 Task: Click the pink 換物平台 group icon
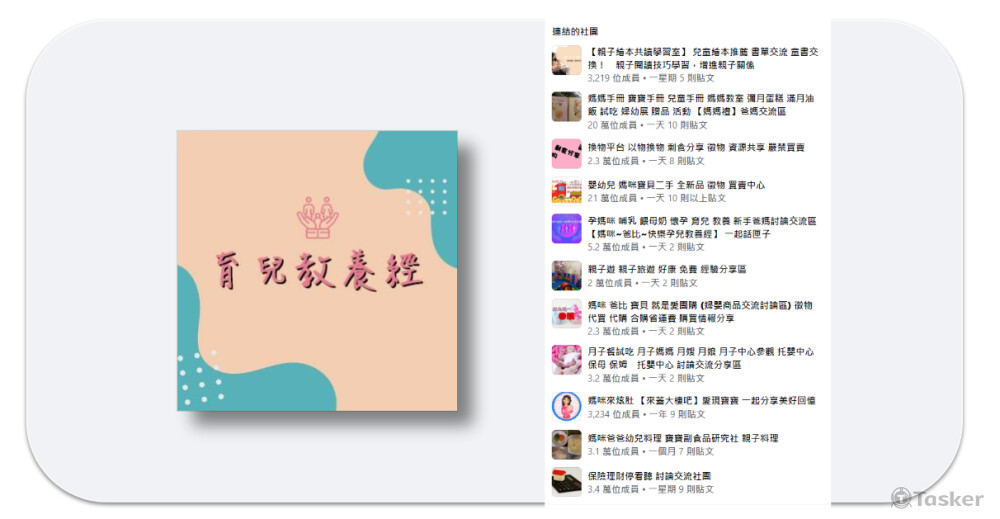point(566,154)
